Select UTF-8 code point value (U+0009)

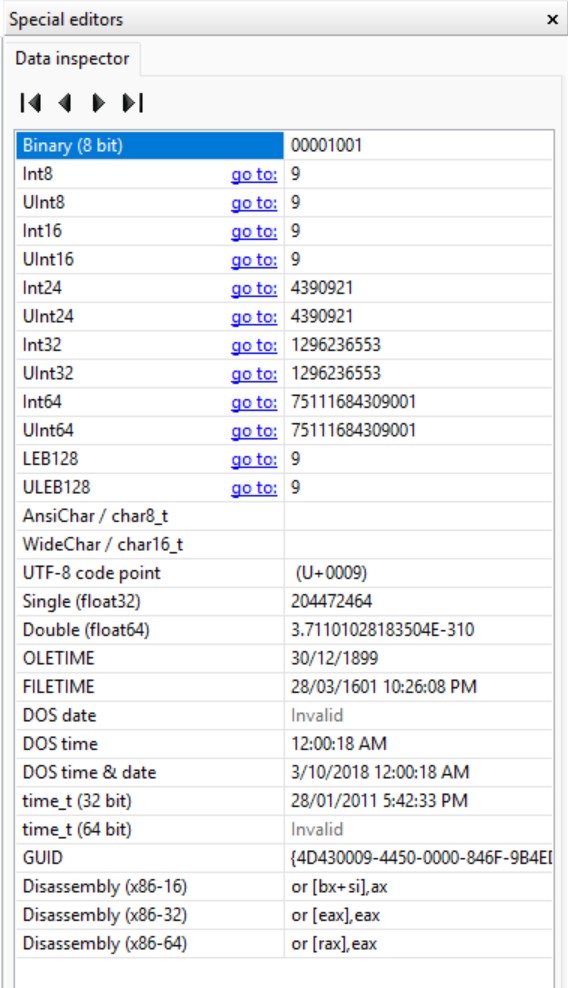pyautogui.click(x=331, y=573)
